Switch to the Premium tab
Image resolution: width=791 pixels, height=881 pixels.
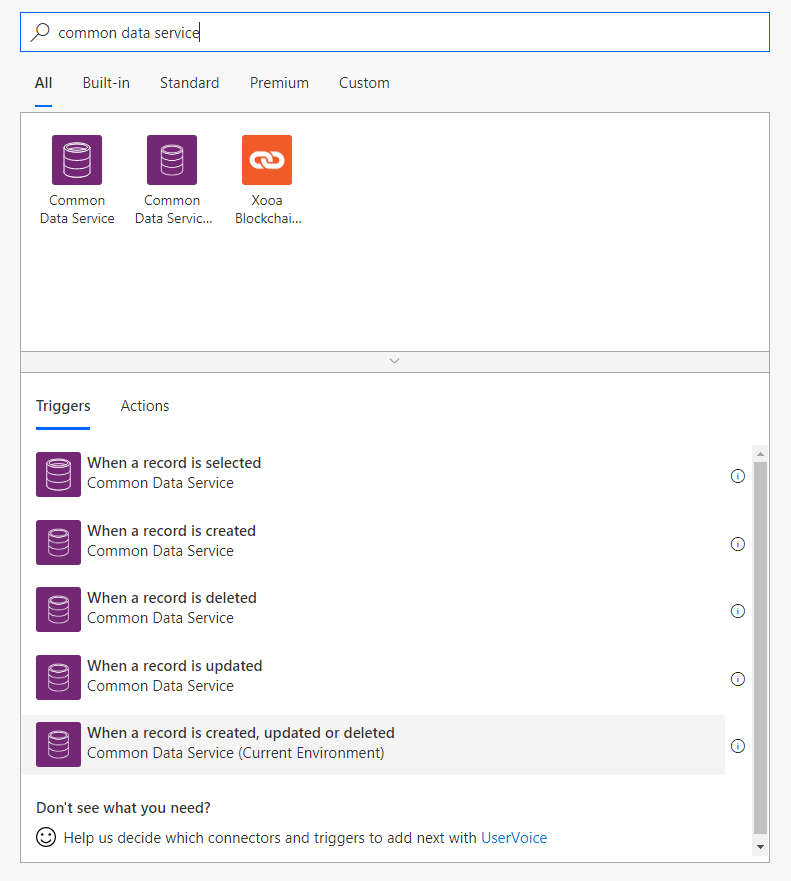[279, 83]
